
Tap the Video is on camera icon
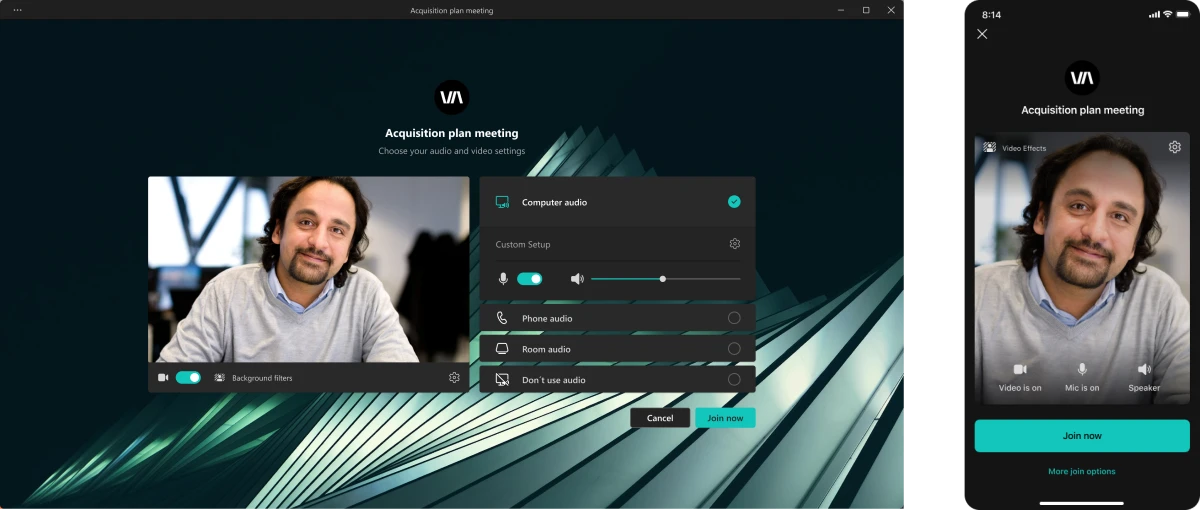tap(1020, 370)
